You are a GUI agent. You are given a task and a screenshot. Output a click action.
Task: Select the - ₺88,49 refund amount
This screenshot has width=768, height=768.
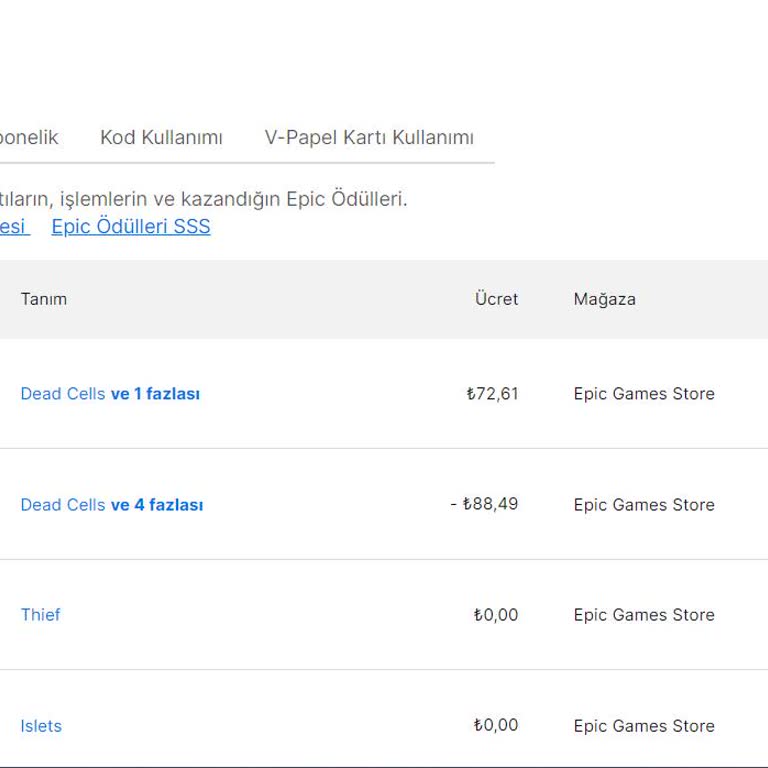[x=484, y=504]
